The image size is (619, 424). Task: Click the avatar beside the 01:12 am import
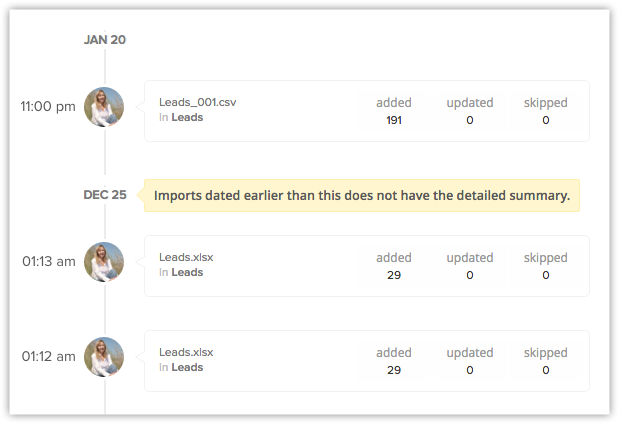pos(104,357)
